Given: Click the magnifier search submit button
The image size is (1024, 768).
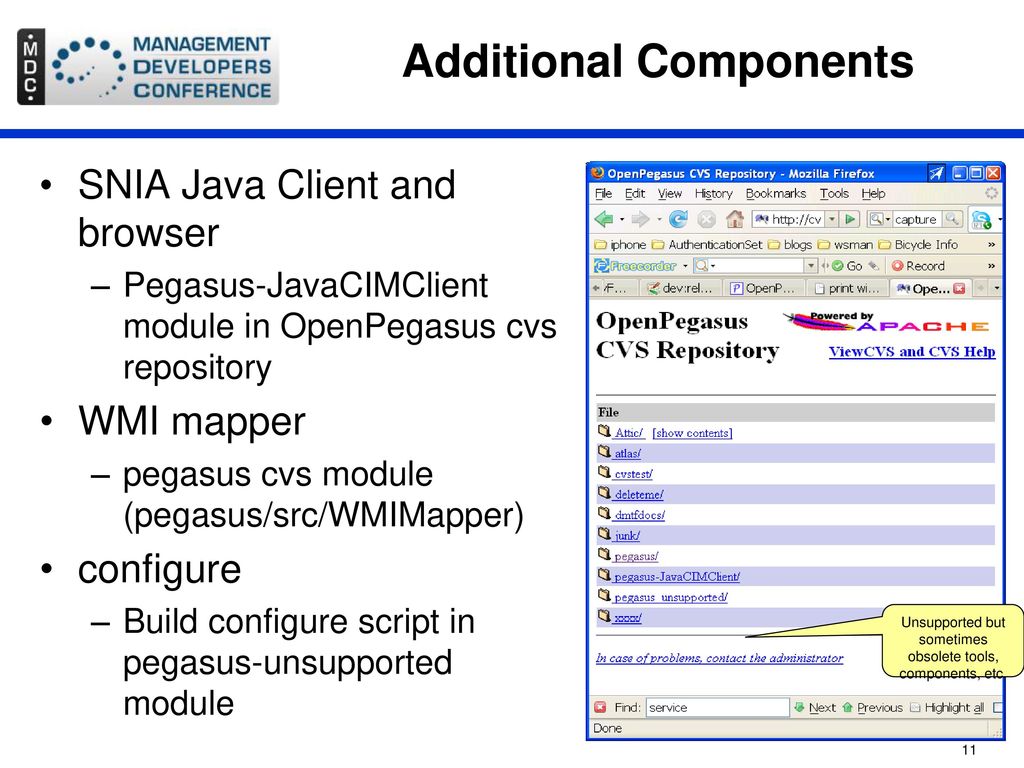Looking at the screenshot, I should click(953, 219).
